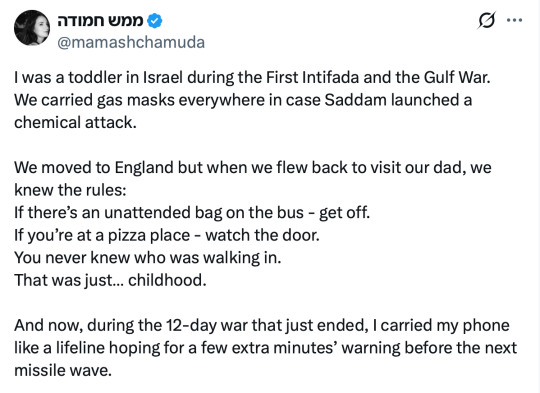The image size is (540, 393).
Task: Click the "pizza place - watch the door" line
Action: point(167,235)
